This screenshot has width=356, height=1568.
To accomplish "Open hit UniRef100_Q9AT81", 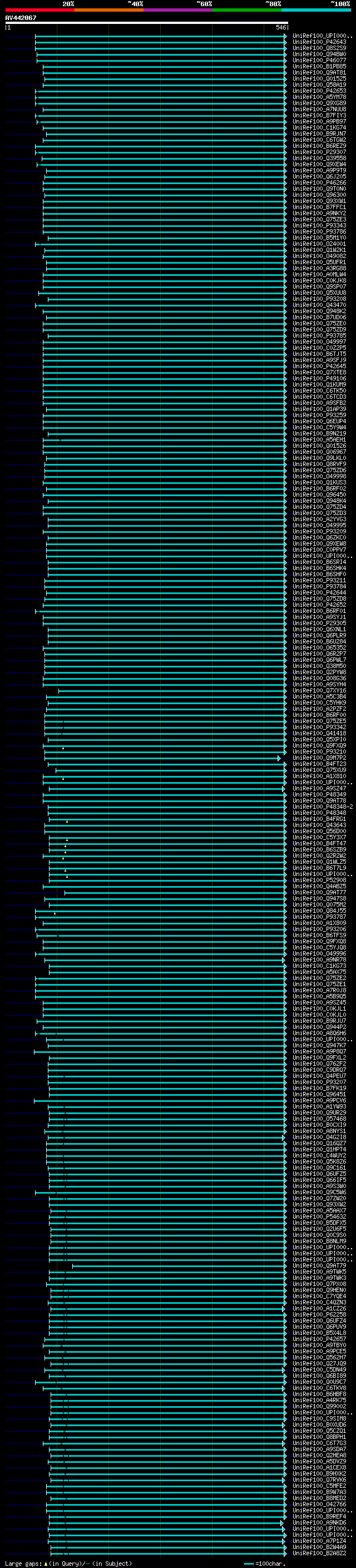I will coord(319,72).
